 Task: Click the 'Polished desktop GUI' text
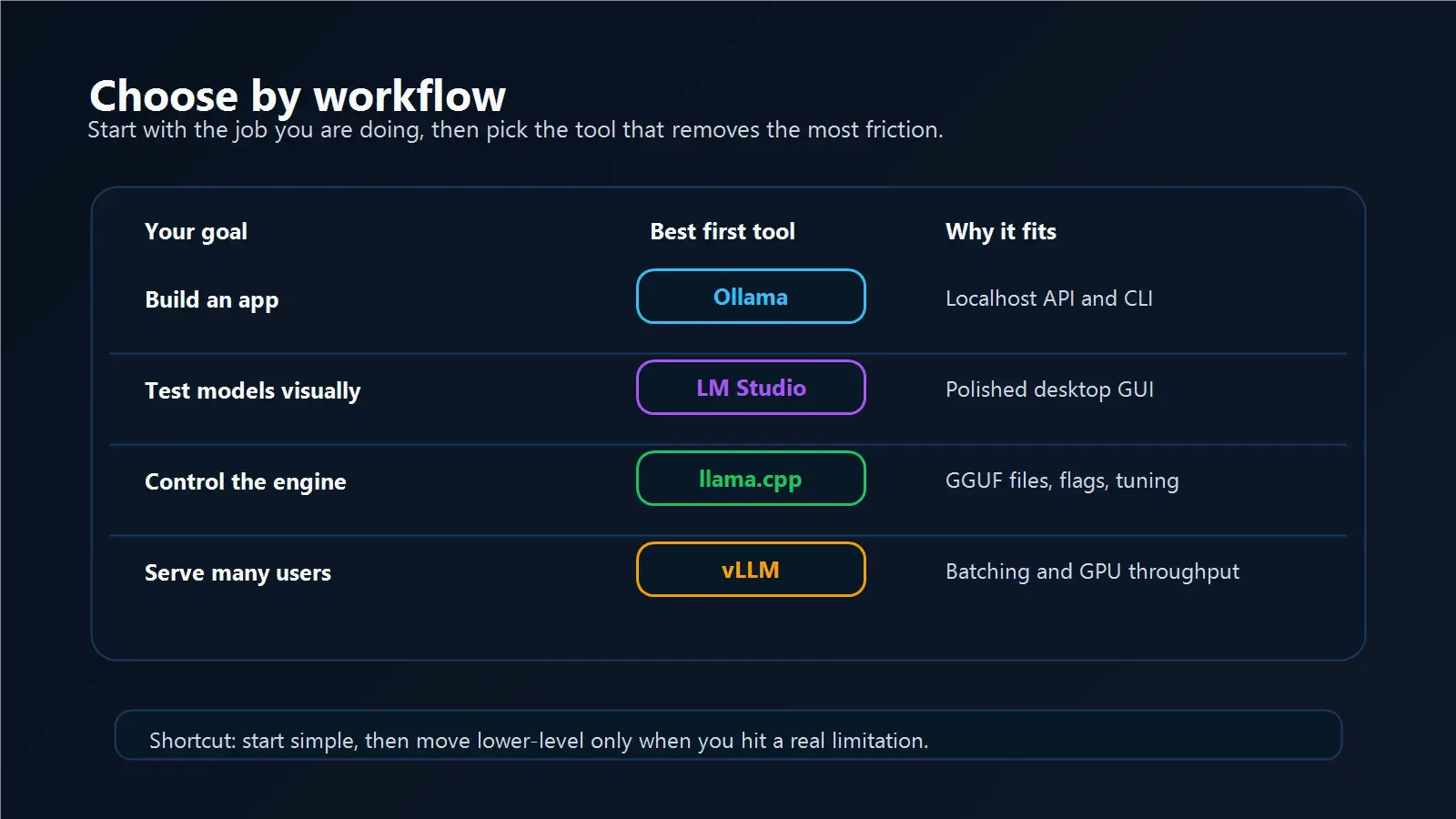(1050, 389)
